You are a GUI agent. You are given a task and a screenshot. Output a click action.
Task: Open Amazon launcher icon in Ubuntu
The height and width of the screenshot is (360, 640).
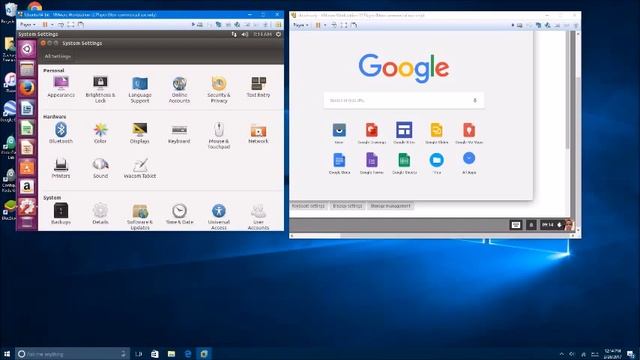tap(27, 187)
